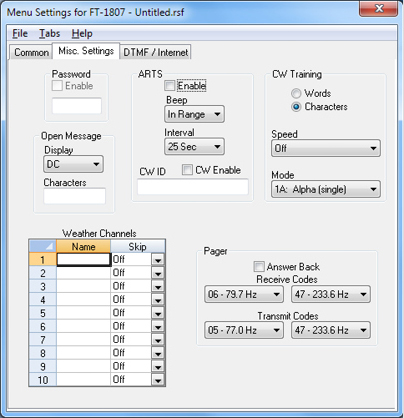Open the File menu

point(20,33)
